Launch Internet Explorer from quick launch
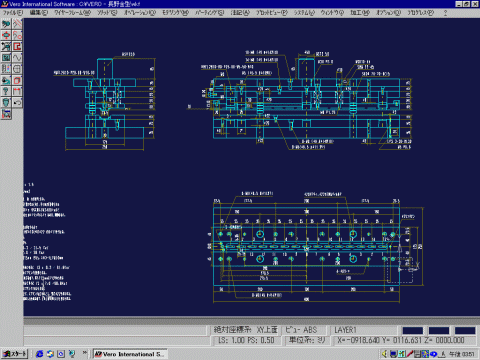Image resolution: width=480 pixels, height=360 pixels. [x=39, y=354]
